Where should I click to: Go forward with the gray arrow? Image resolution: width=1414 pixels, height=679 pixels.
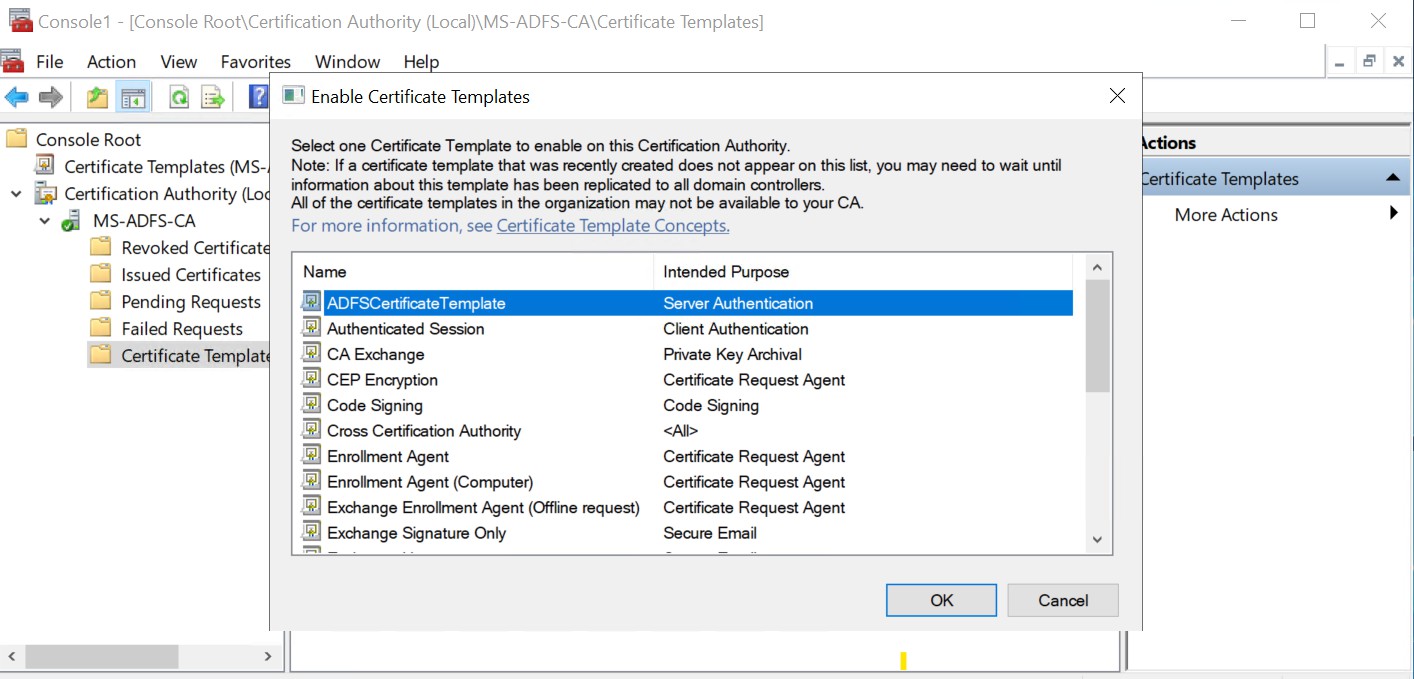51,97
